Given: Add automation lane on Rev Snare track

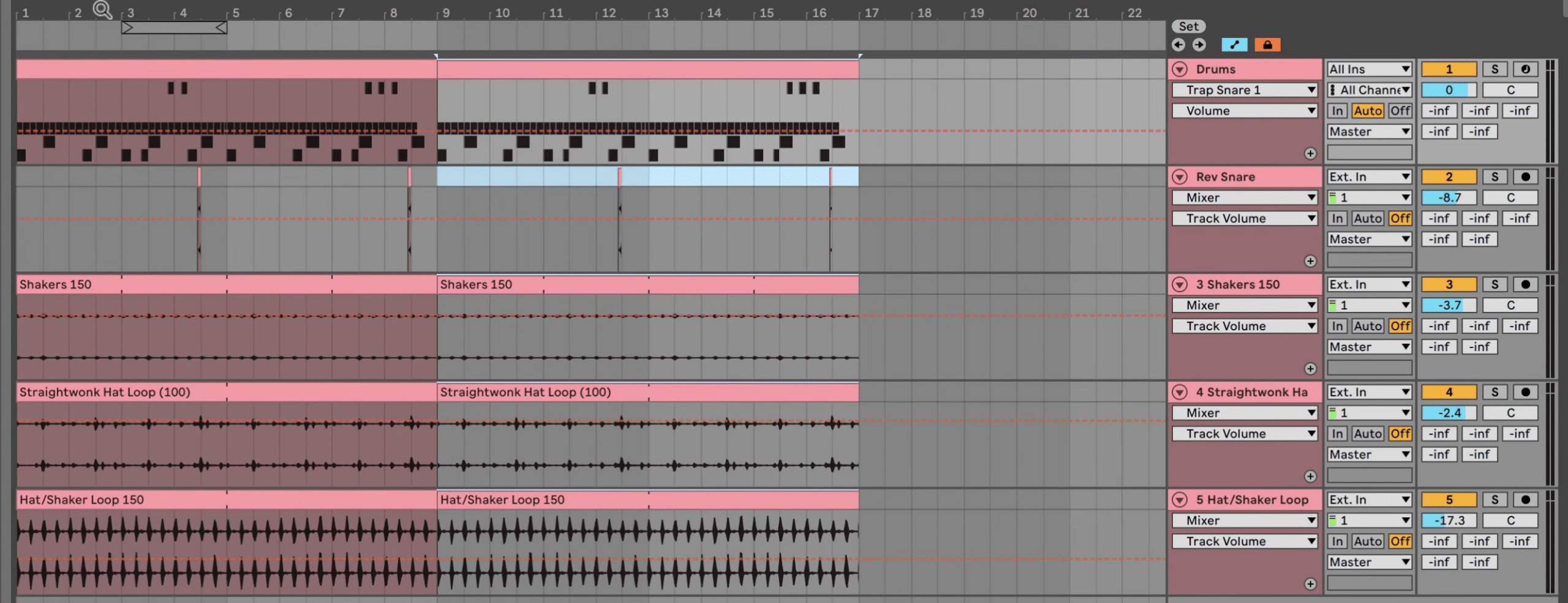Looking at the screenshot, I should (1310, 261).
